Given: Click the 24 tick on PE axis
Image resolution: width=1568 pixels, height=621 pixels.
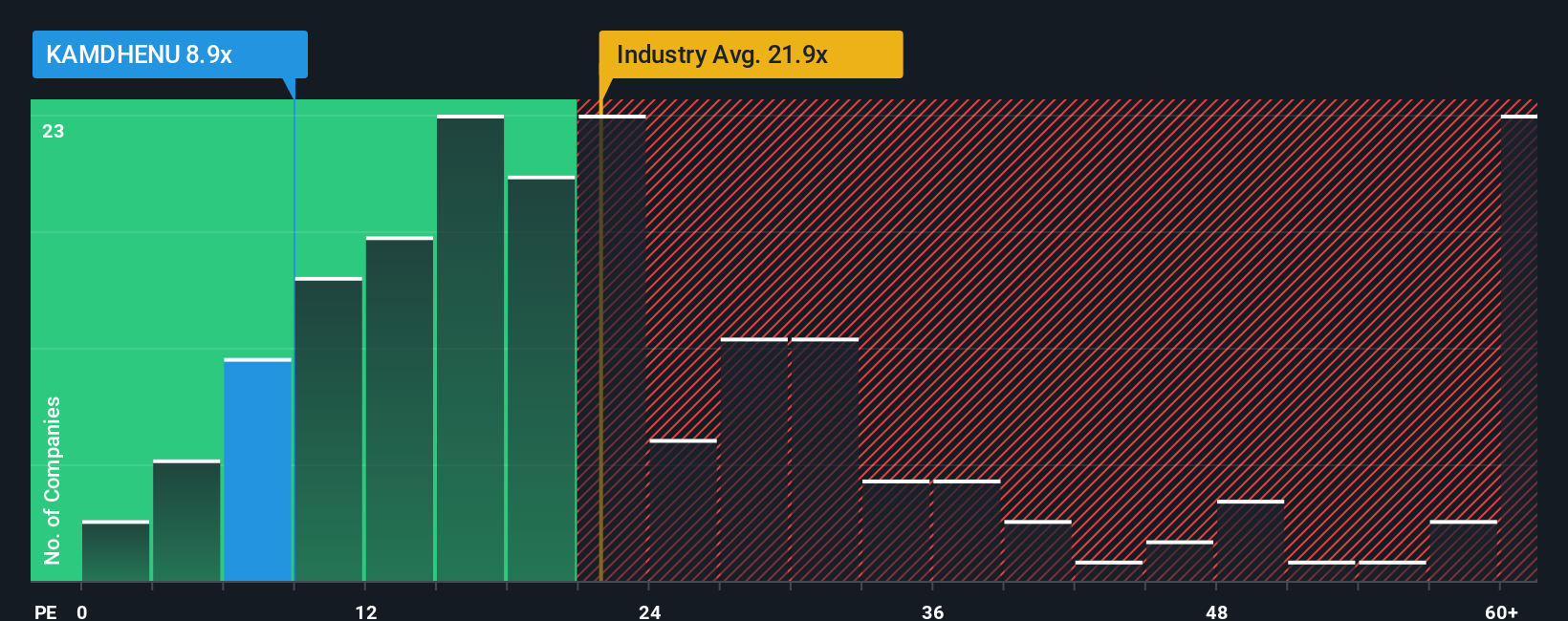Looking at the screenshot, I should pyautogui.click(x=650, y=611).
